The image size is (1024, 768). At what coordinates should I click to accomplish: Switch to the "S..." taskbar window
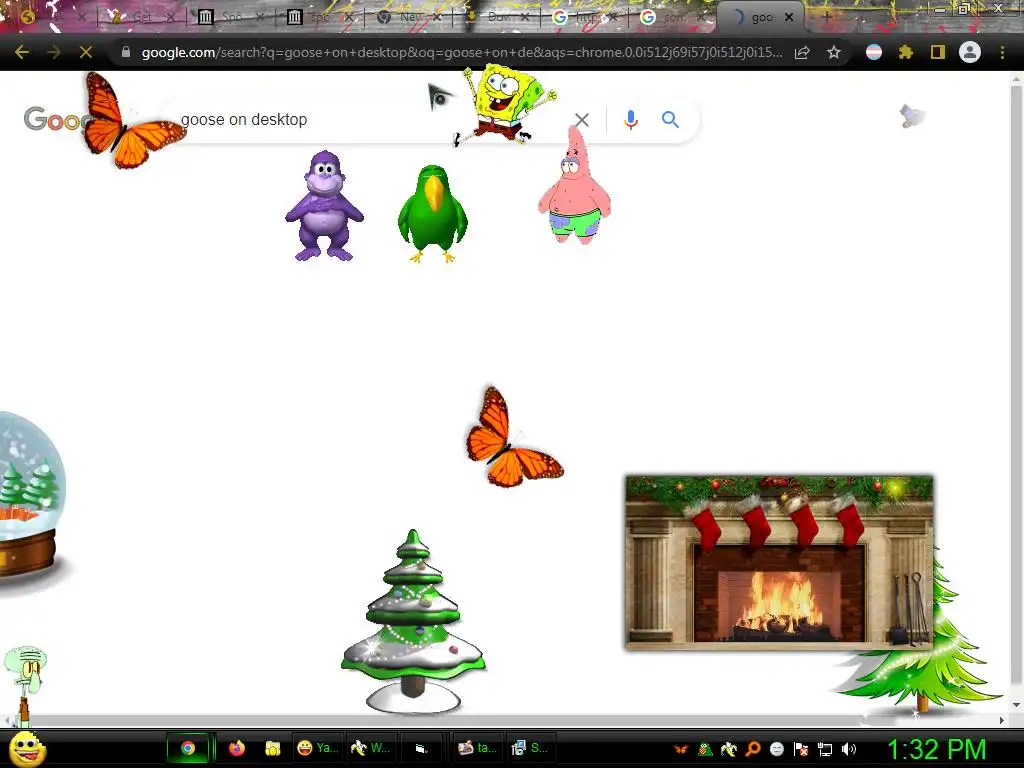[530, 748]
